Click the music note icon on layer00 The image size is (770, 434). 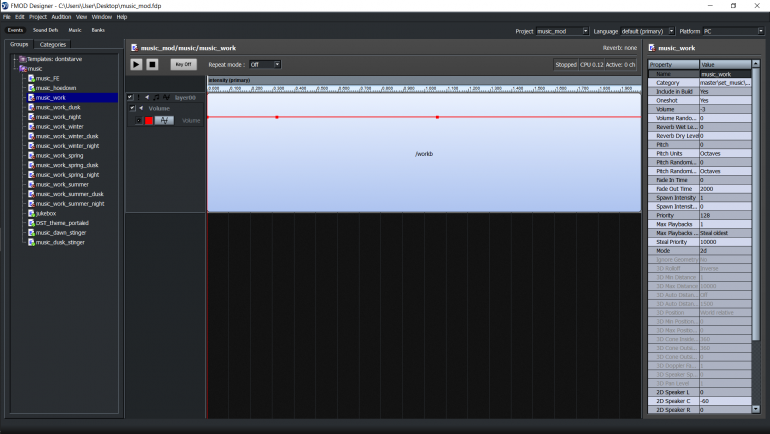156,97
